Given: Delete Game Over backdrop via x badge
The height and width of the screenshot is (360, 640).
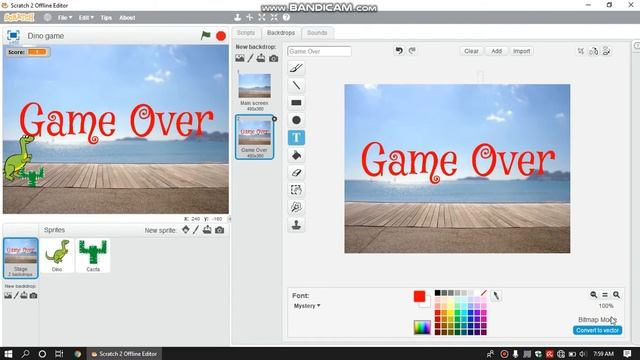Looking at the screenshot, I should 274,119.
